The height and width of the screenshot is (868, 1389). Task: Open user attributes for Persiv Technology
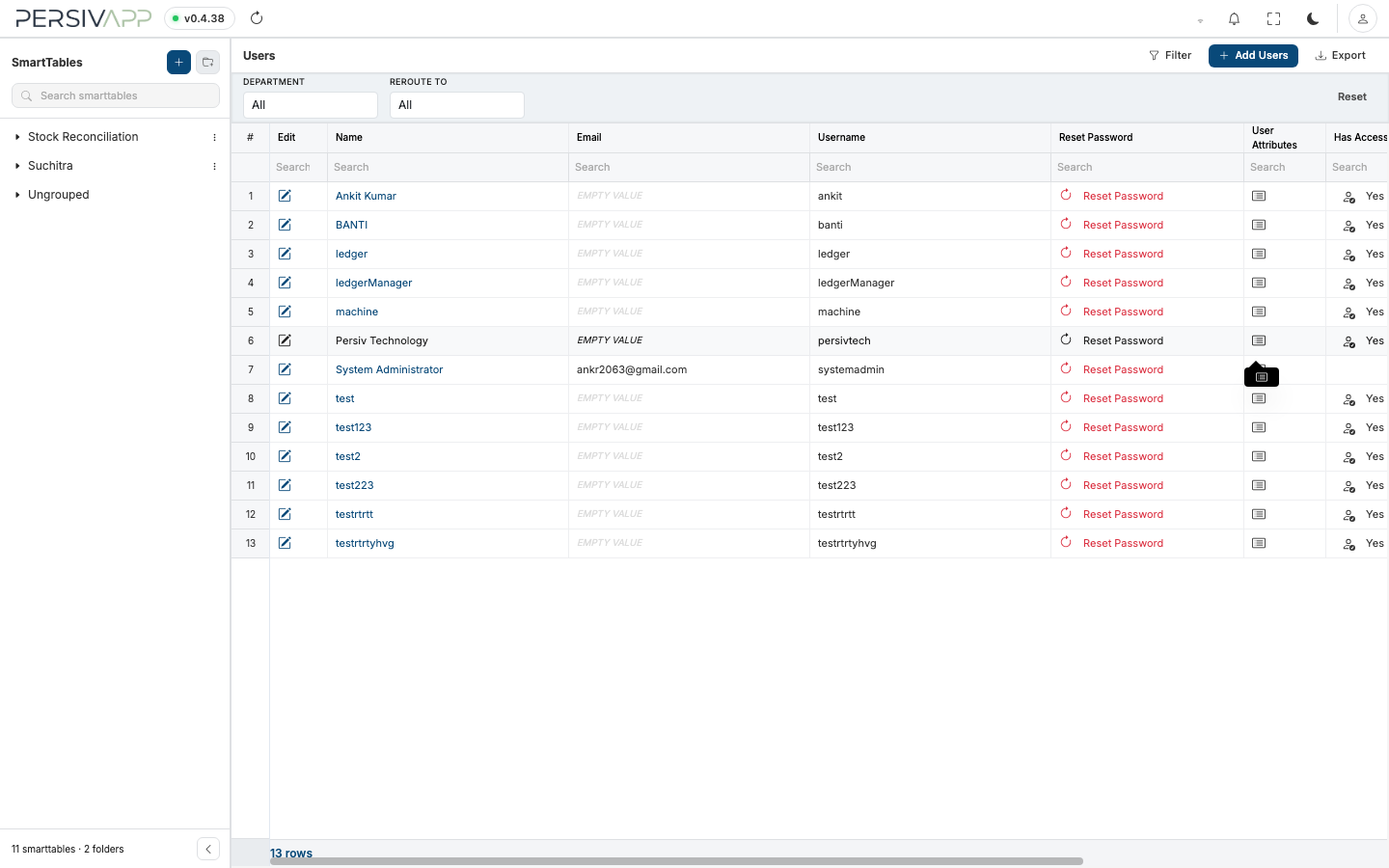tap(1259, 340)
